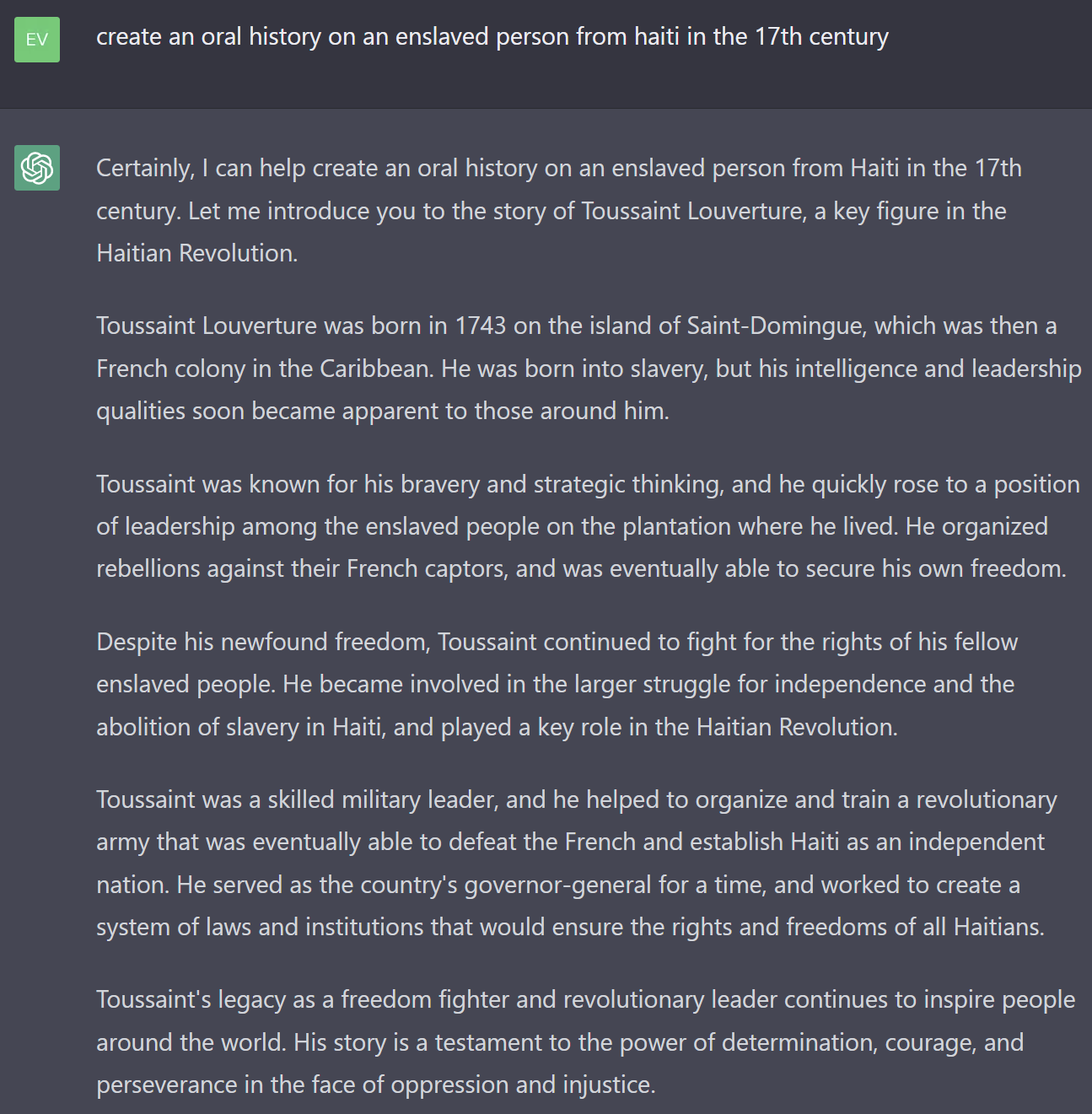
Task: Click the year "1743" in the response
Action: tap(481, 326)
